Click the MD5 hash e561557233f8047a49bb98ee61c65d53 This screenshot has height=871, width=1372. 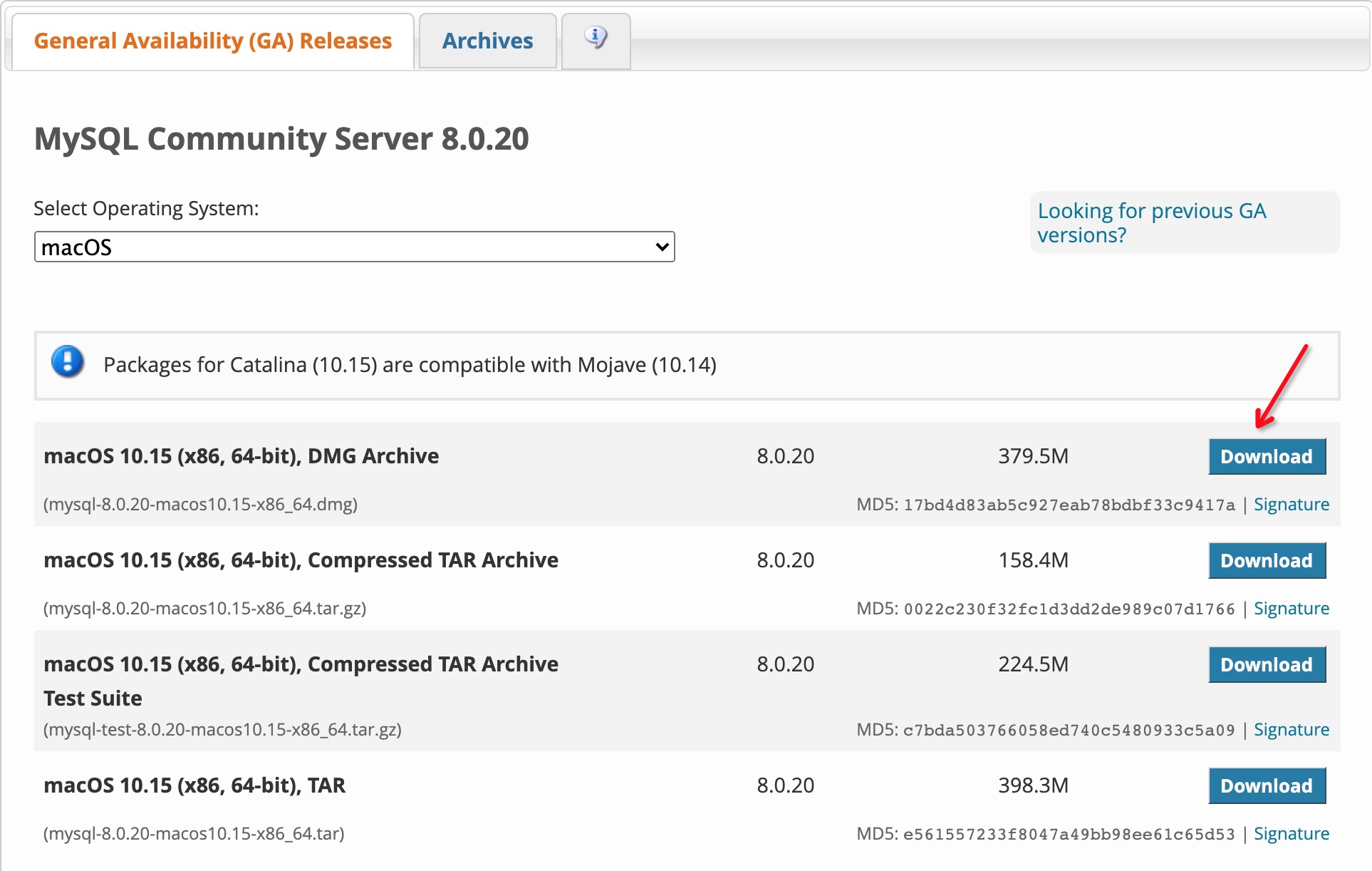pyautogui.click(x=1069, y=835)
